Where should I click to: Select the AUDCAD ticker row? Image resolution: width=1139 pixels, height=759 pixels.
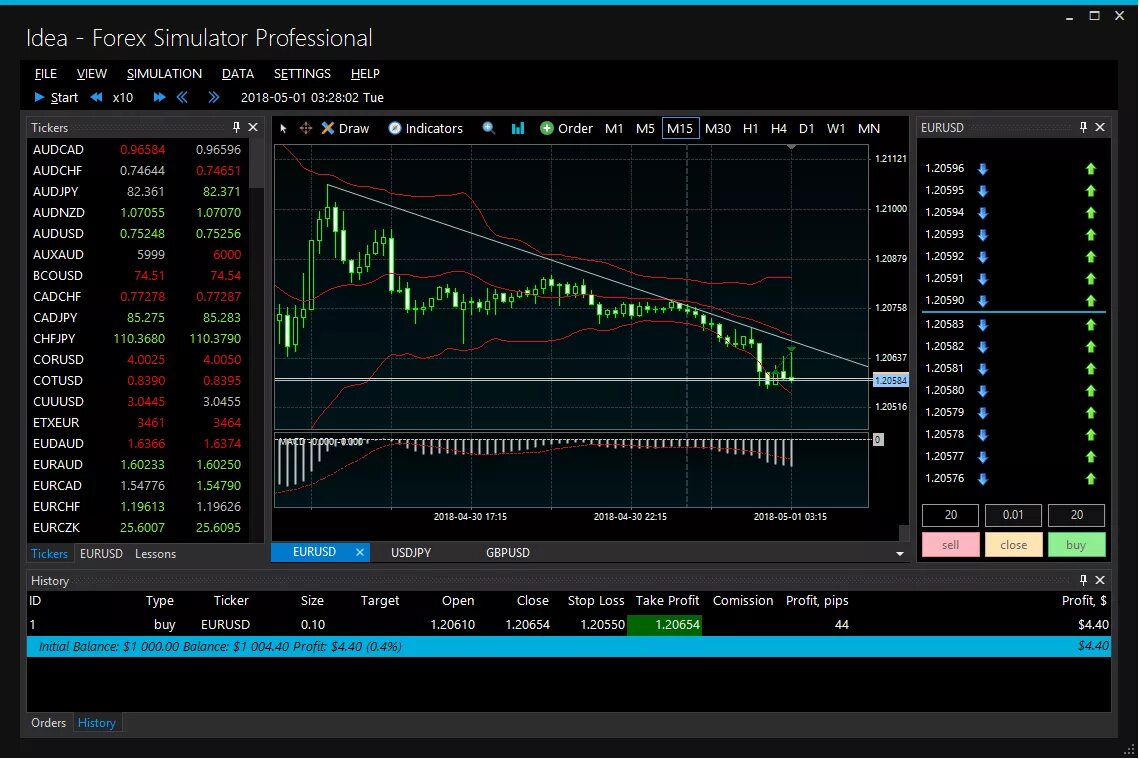pos(138,150)
